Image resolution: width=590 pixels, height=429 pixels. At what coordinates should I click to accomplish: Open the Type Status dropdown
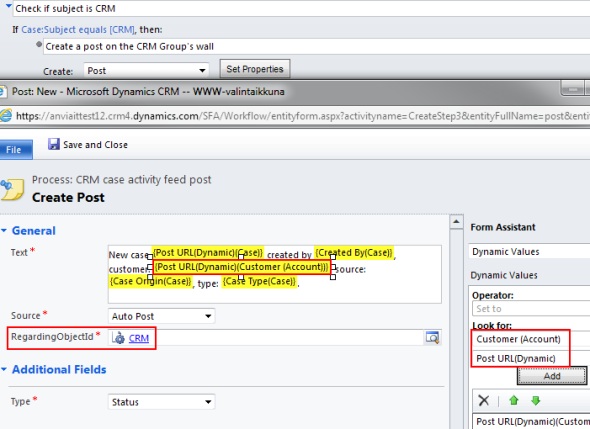click(161, 402)
